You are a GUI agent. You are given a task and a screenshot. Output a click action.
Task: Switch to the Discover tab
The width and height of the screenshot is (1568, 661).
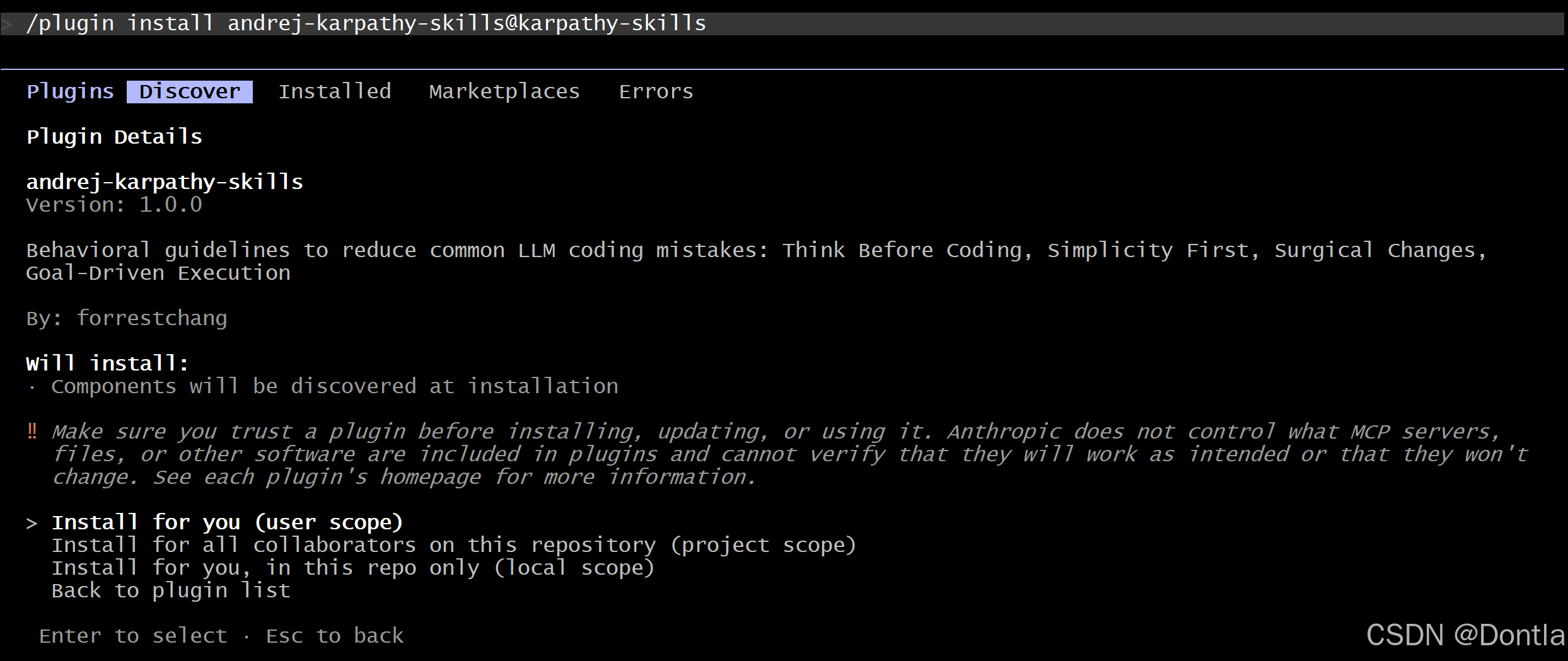[x=190, y=91]
